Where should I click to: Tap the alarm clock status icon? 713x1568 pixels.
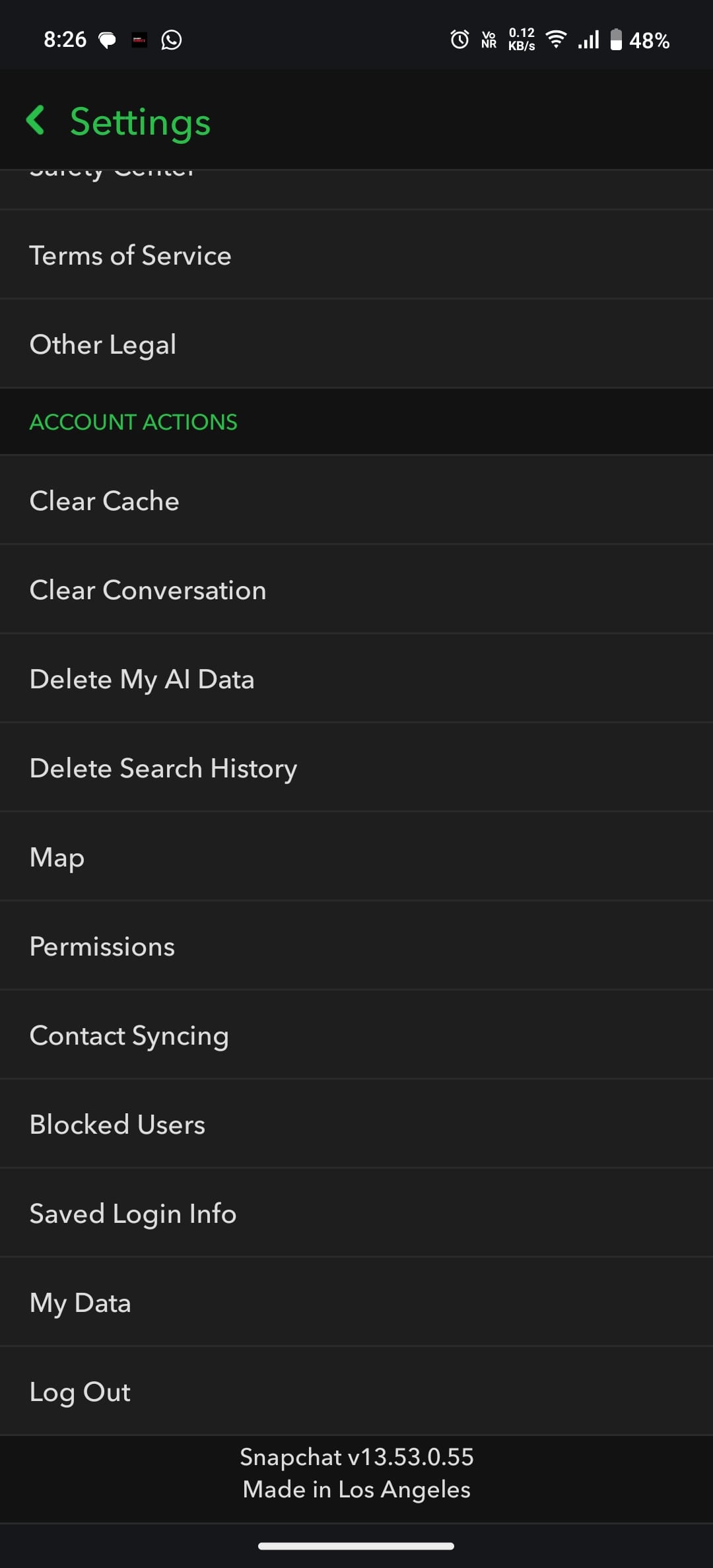point(459,40)
